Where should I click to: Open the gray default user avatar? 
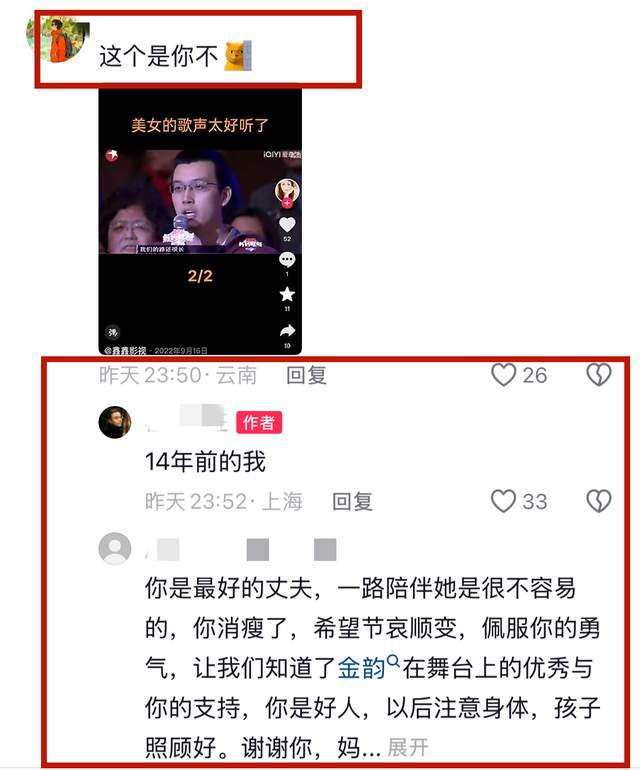point(115,549)
